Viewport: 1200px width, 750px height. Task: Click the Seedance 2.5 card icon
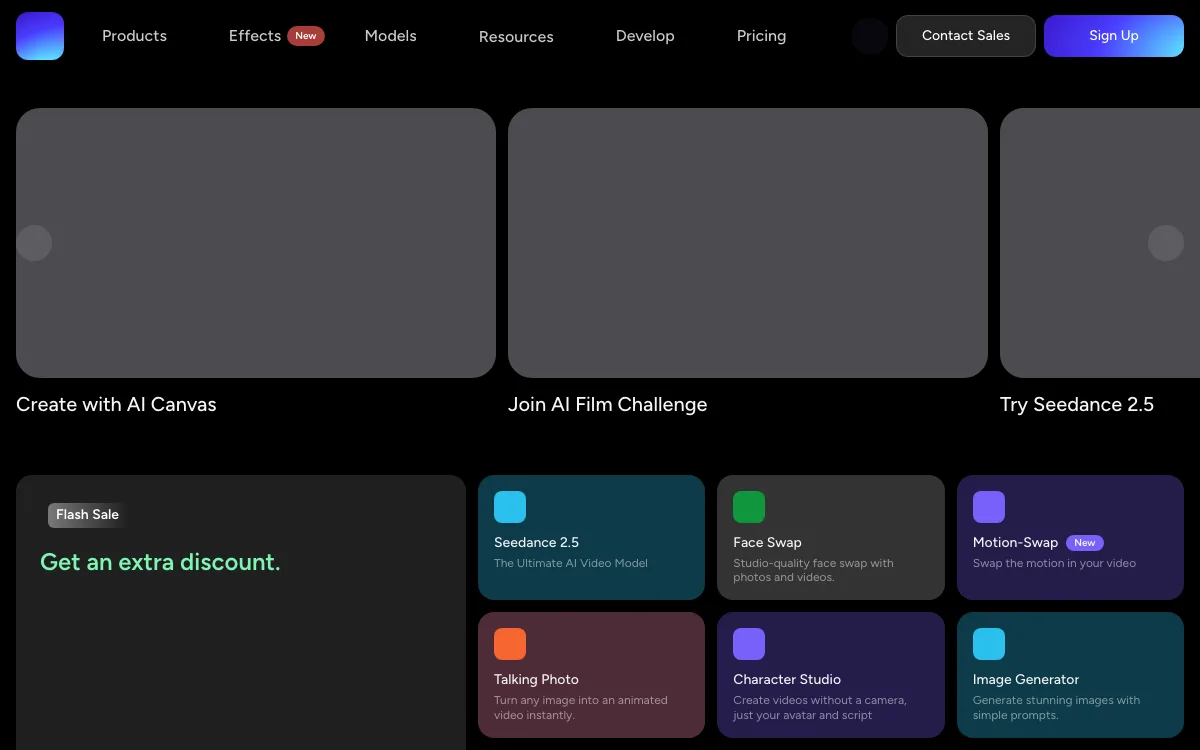(x=510, y=507)
